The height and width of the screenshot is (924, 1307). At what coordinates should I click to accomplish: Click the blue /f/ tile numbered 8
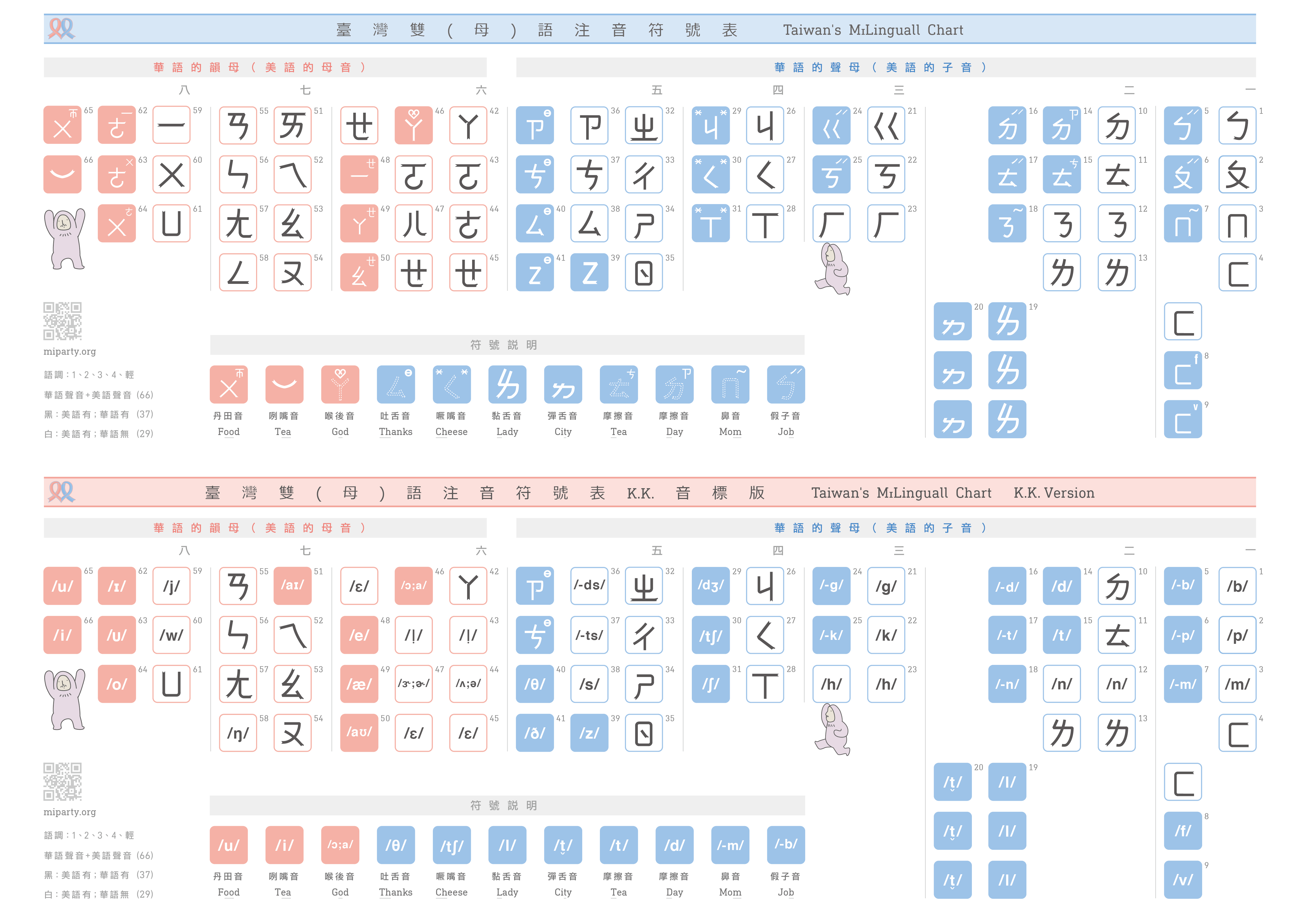coord(1183,831)
